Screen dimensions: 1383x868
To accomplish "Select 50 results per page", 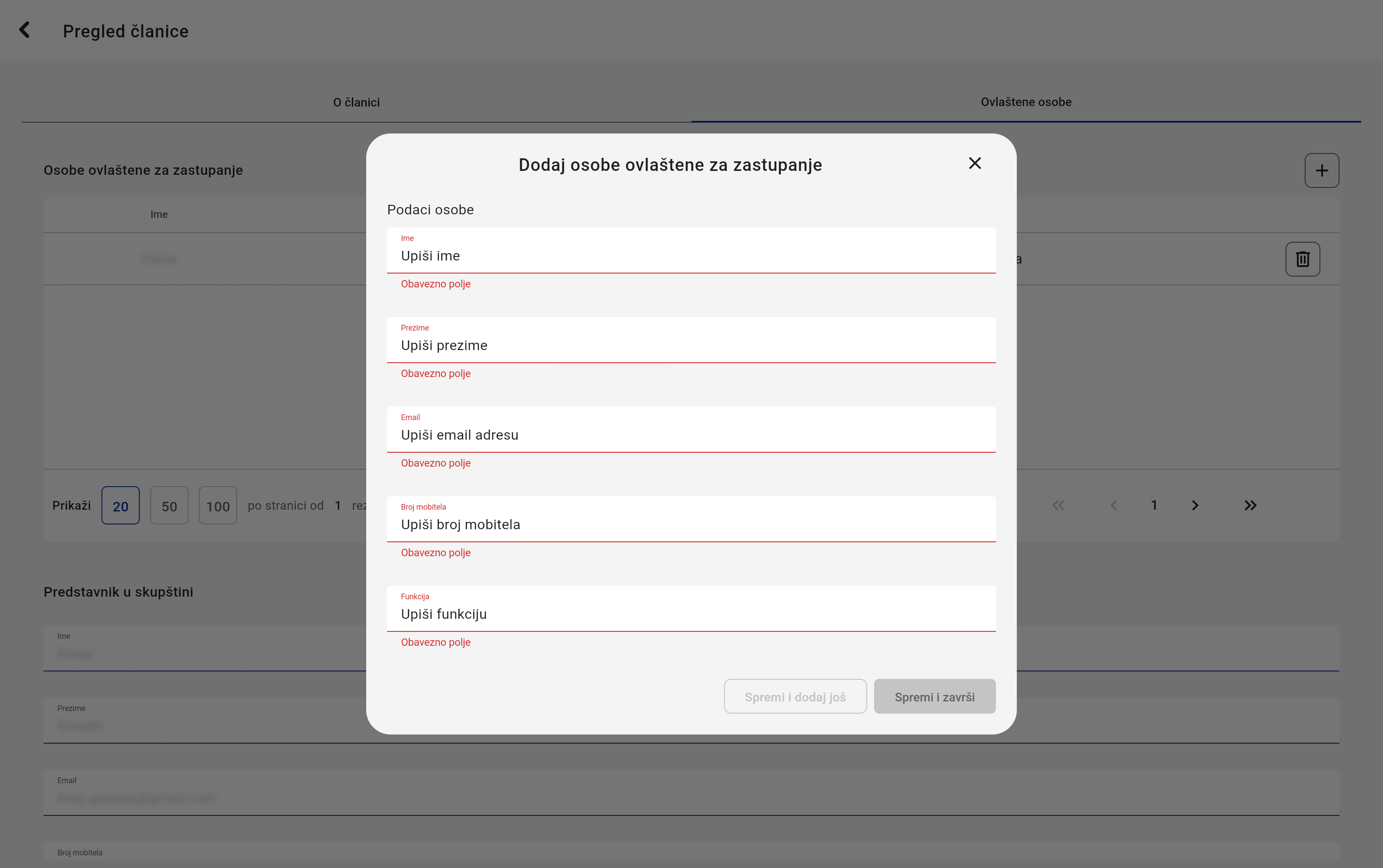I will (169, 506).
